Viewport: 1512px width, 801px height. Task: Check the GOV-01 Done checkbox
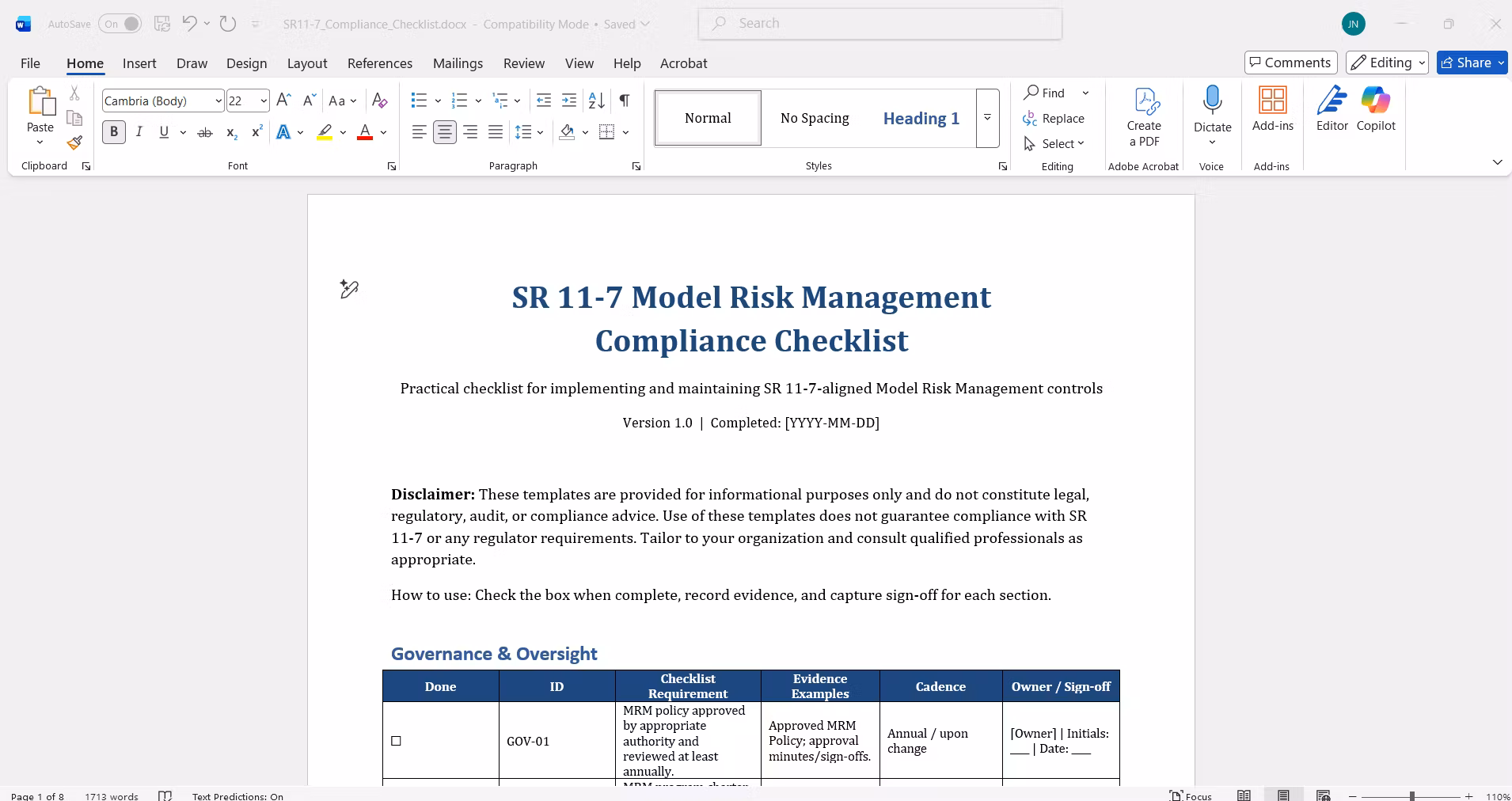[x=397, y=741]
